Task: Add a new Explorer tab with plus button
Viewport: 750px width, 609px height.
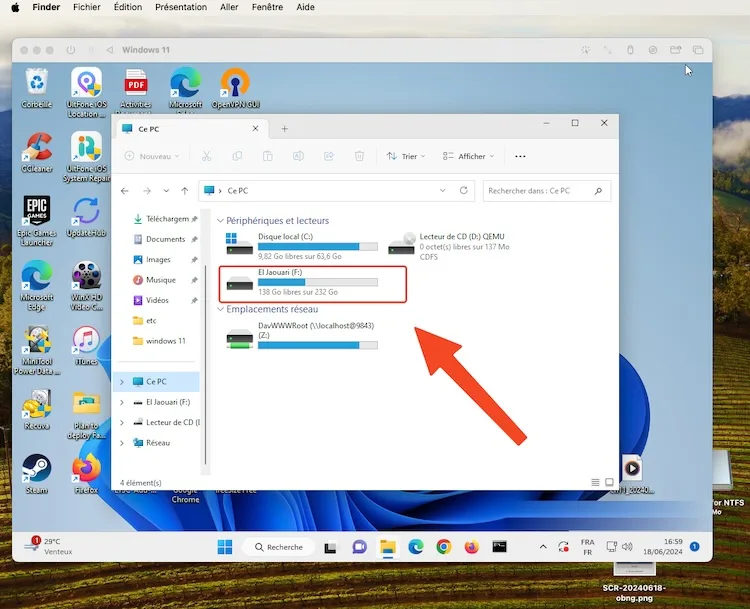Action: [285, 129]
